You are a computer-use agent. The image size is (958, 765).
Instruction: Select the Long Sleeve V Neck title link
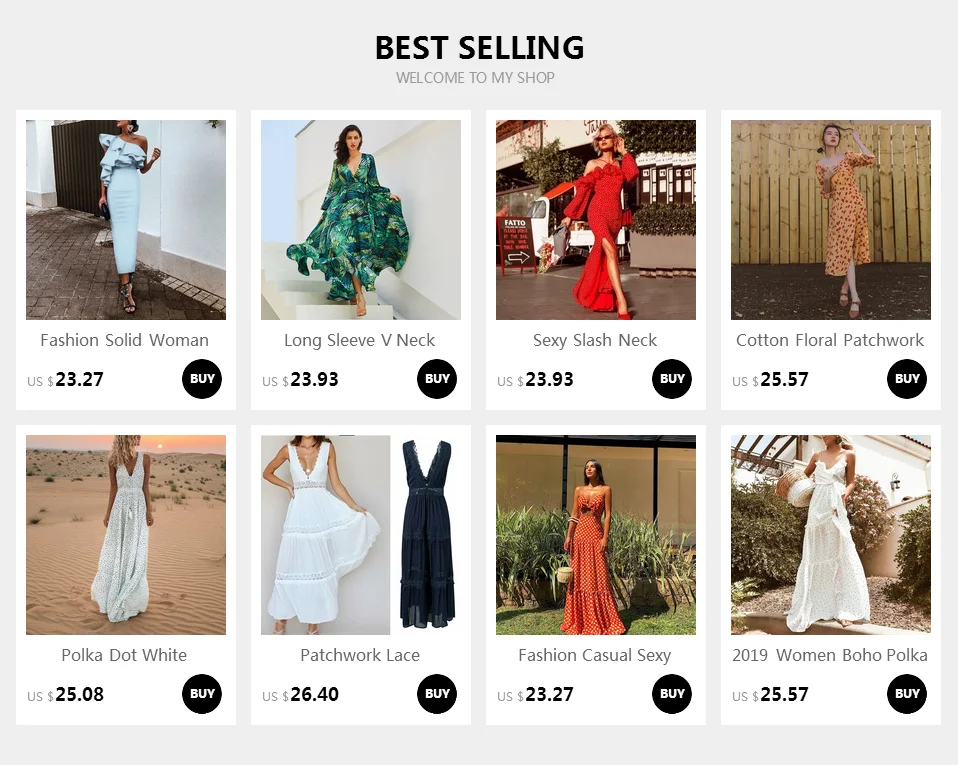click(359, 340)
